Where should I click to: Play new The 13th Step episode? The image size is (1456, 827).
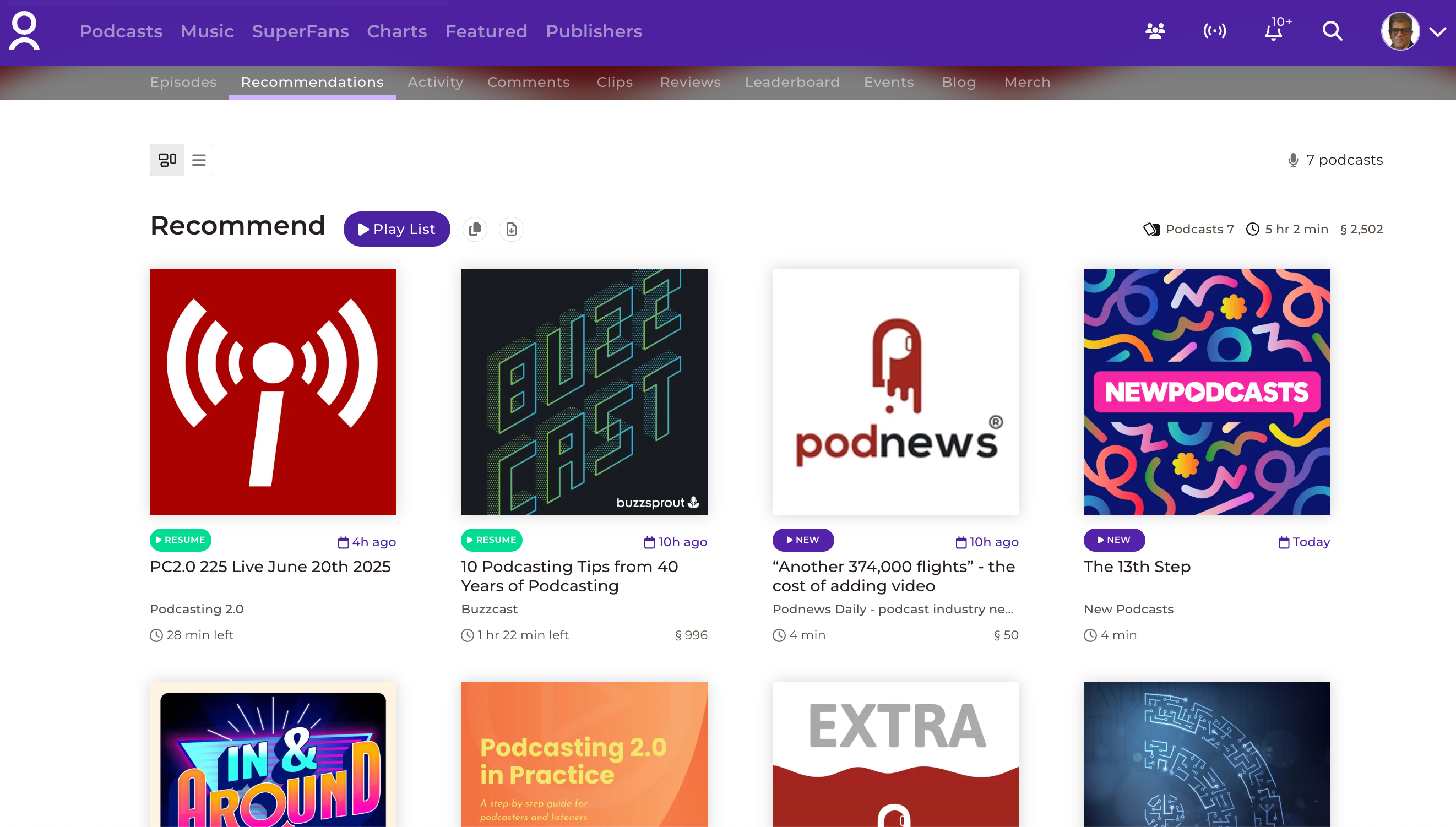pyautogui.click(x=1114, y=540)
